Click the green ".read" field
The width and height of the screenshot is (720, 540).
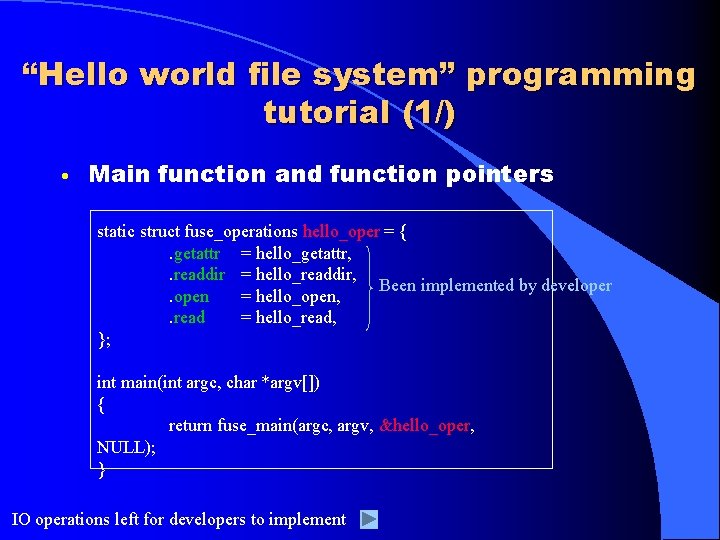(187, 317)
